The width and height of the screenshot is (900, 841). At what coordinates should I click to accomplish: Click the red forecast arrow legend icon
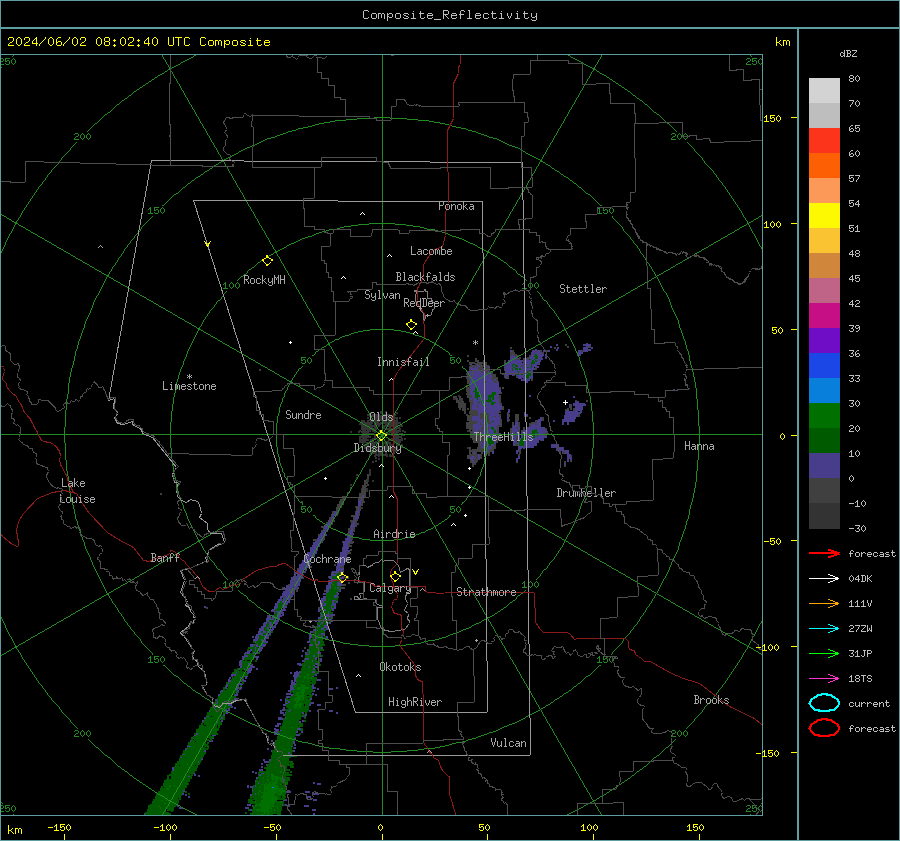(824, 553)
